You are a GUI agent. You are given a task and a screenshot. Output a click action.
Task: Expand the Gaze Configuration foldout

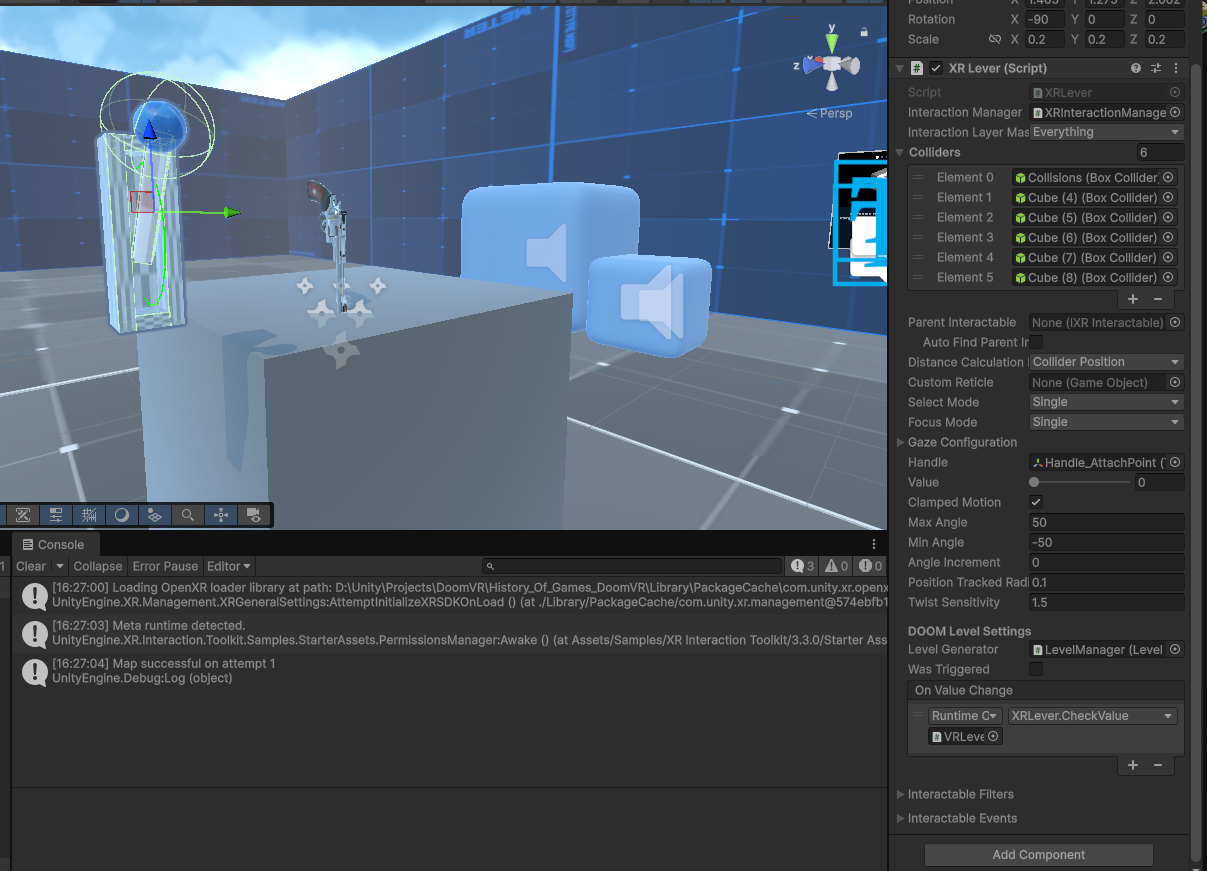pyautogui.click(x=900, y=442)
